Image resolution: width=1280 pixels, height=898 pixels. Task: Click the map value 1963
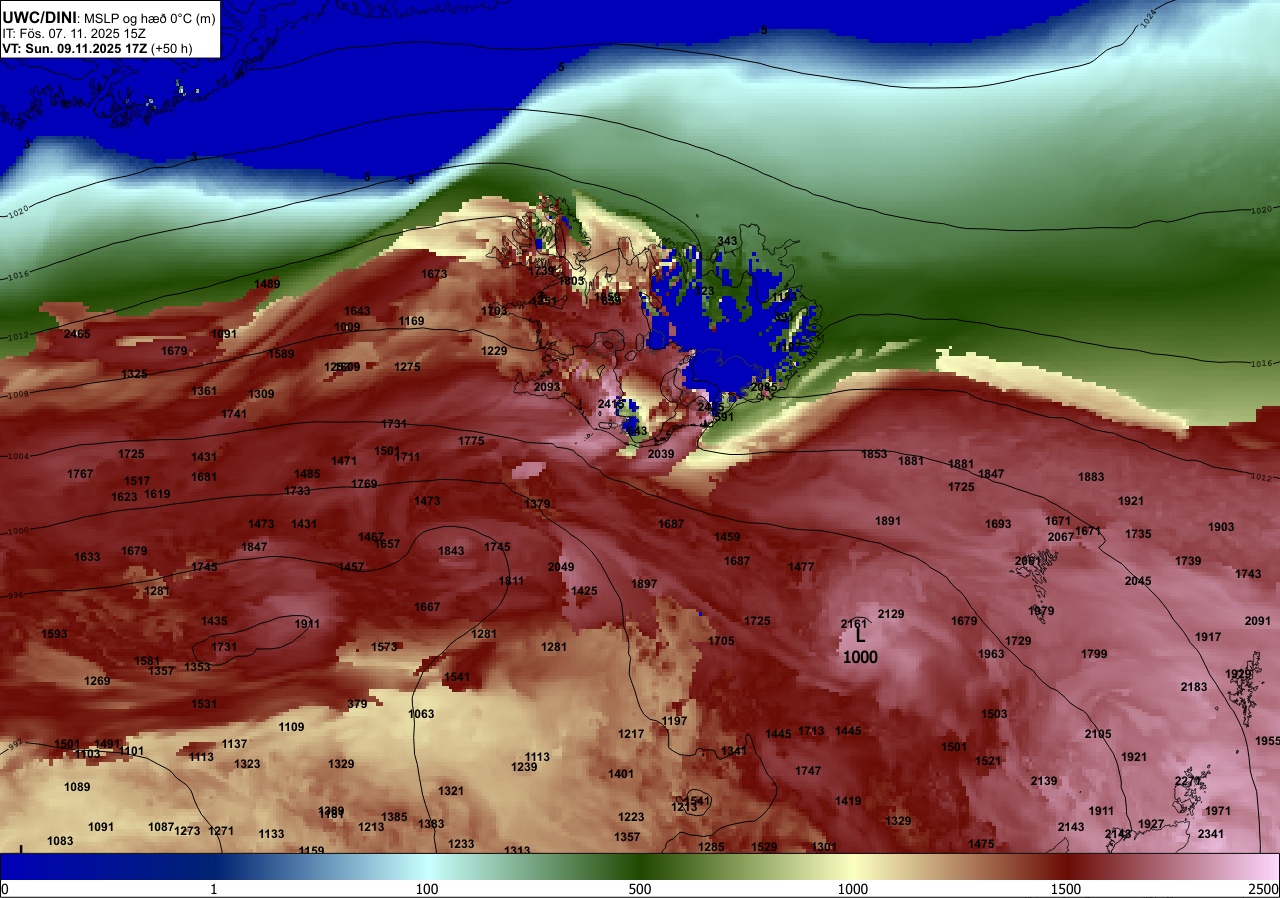[991, 654]
